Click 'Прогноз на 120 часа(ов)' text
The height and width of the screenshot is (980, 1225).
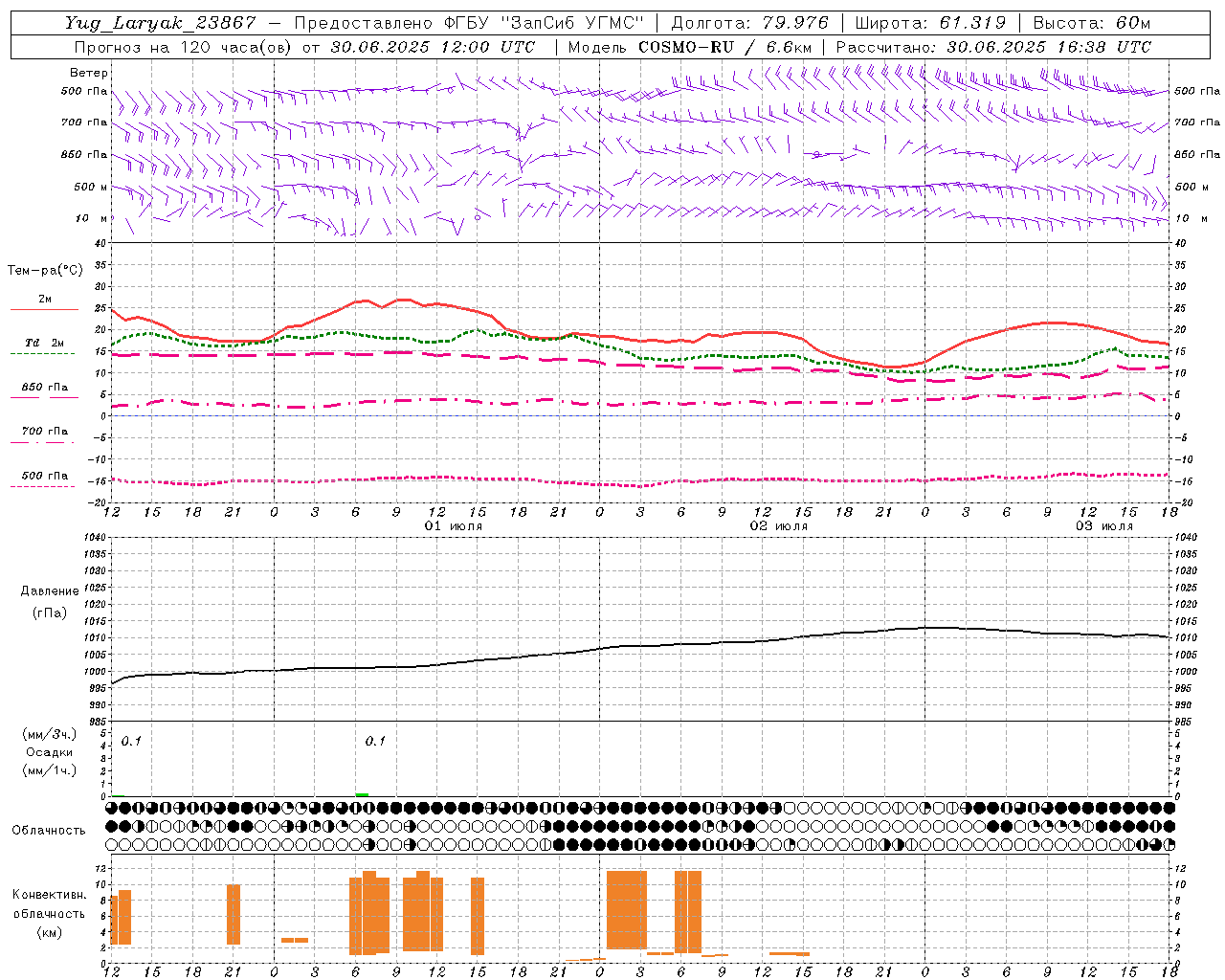pos(184,47)
